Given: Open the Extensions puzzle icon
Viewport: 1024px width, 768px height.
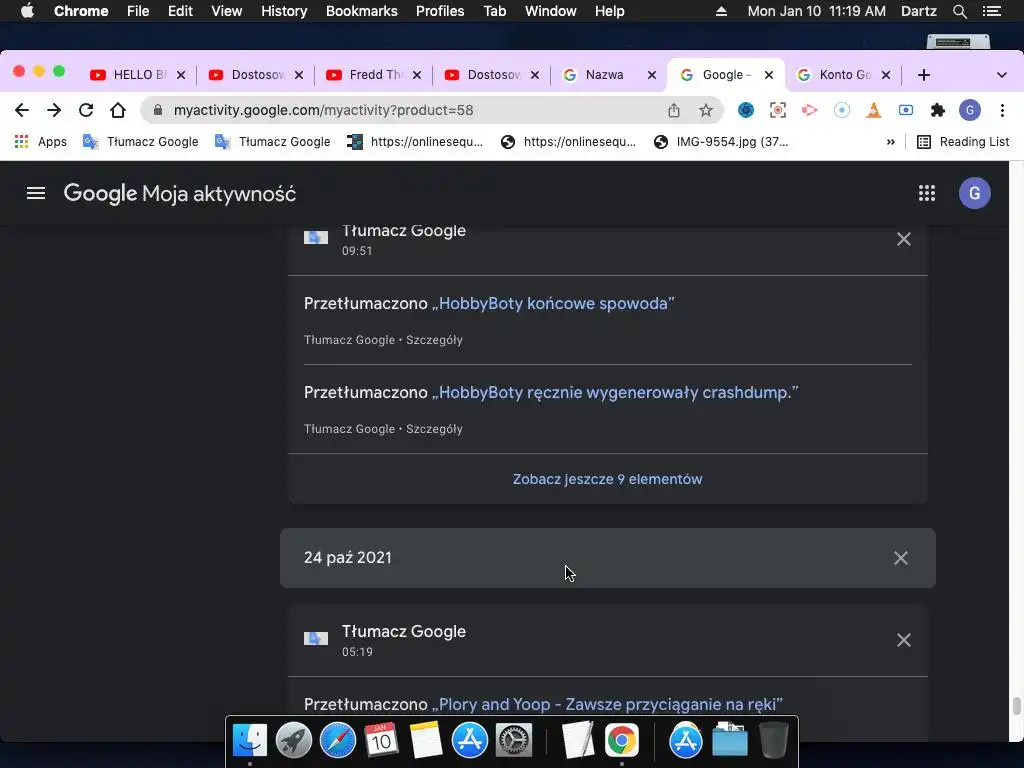Looking at the screenshot, I should click(x=938, y=110).
